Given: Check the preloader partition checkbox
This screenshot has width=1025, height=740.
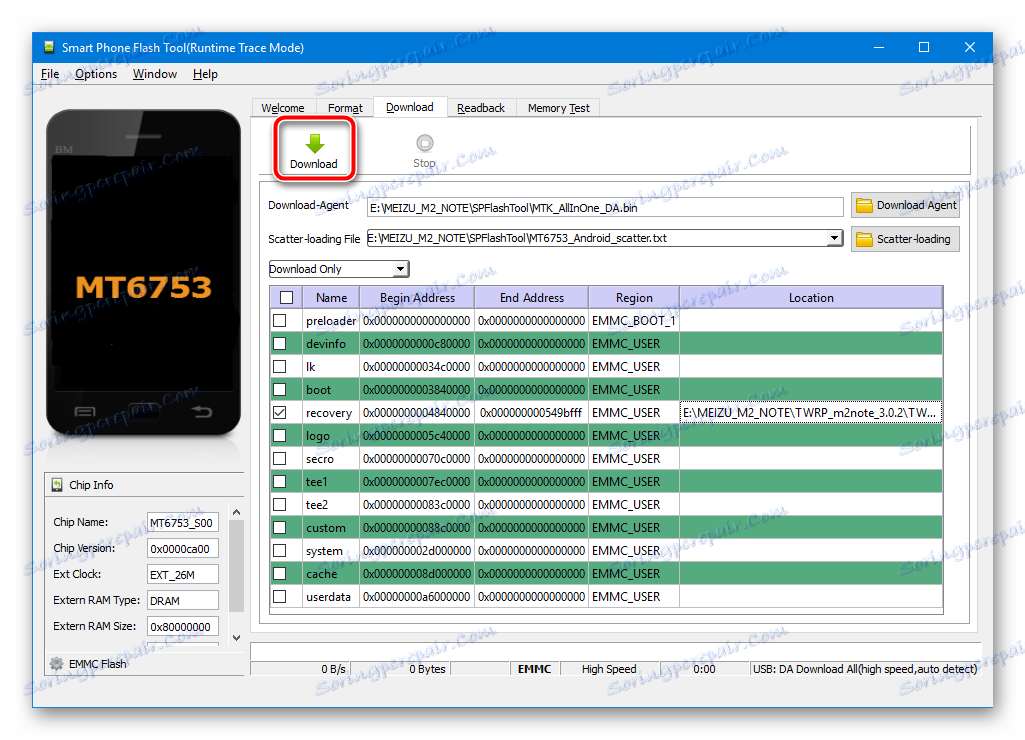Looking at the screenshot, I should pyautogui.click(x=280, y=320).
